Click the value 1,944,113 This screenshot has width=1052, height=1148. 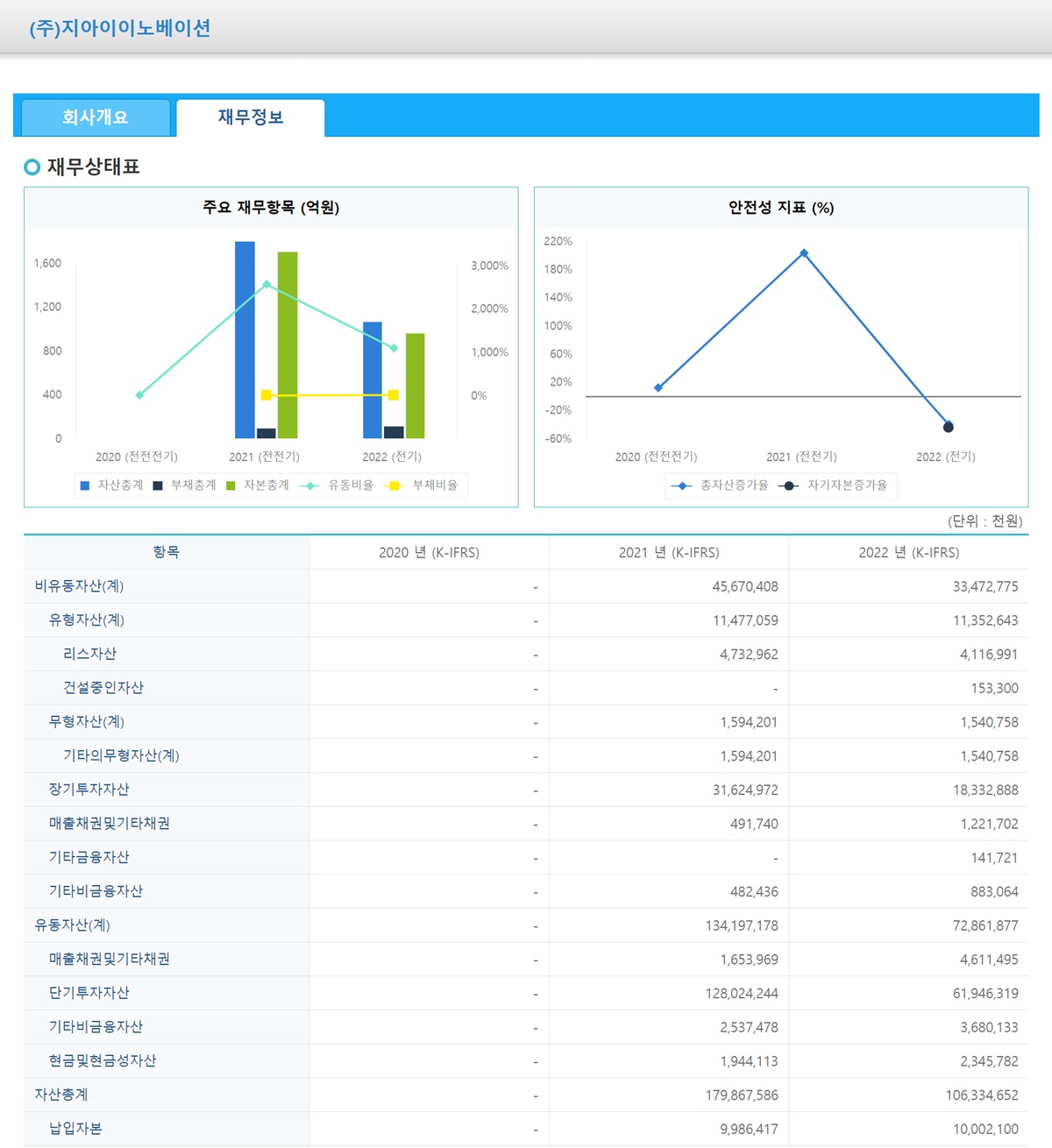tap(749, 1061)
